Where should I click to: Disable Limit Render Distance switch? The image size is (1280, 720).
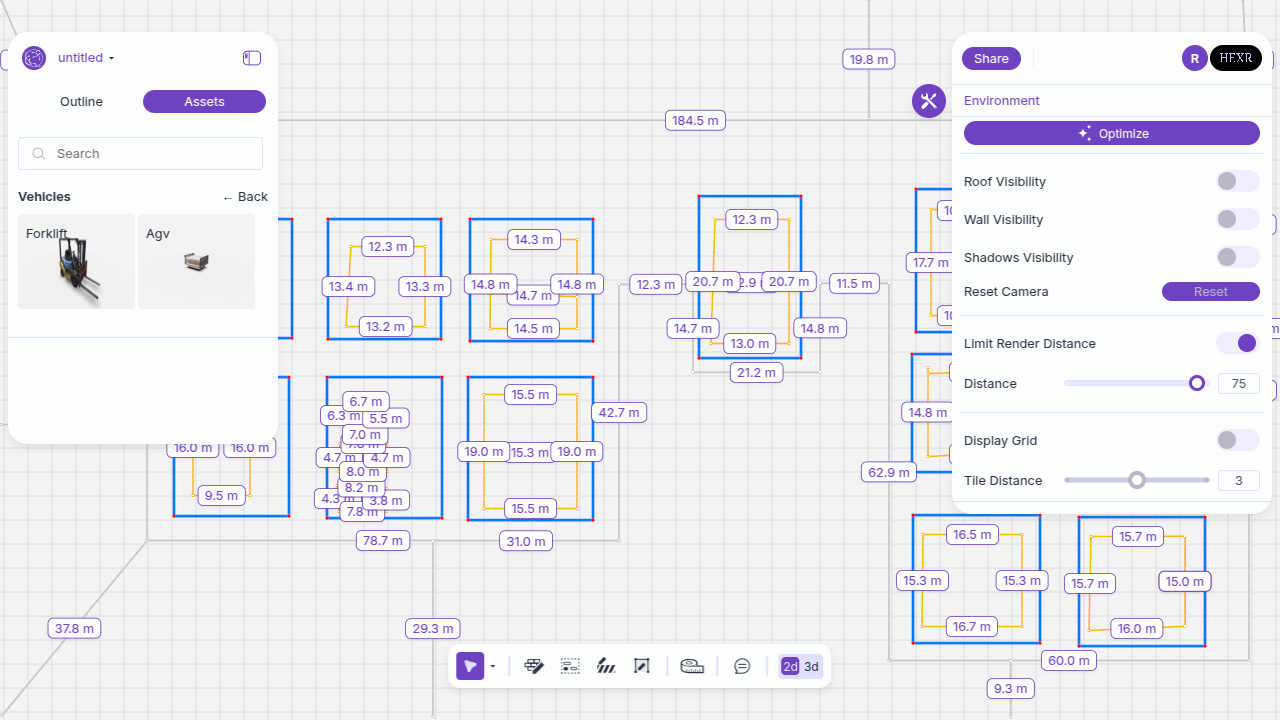coord(1237,343)
